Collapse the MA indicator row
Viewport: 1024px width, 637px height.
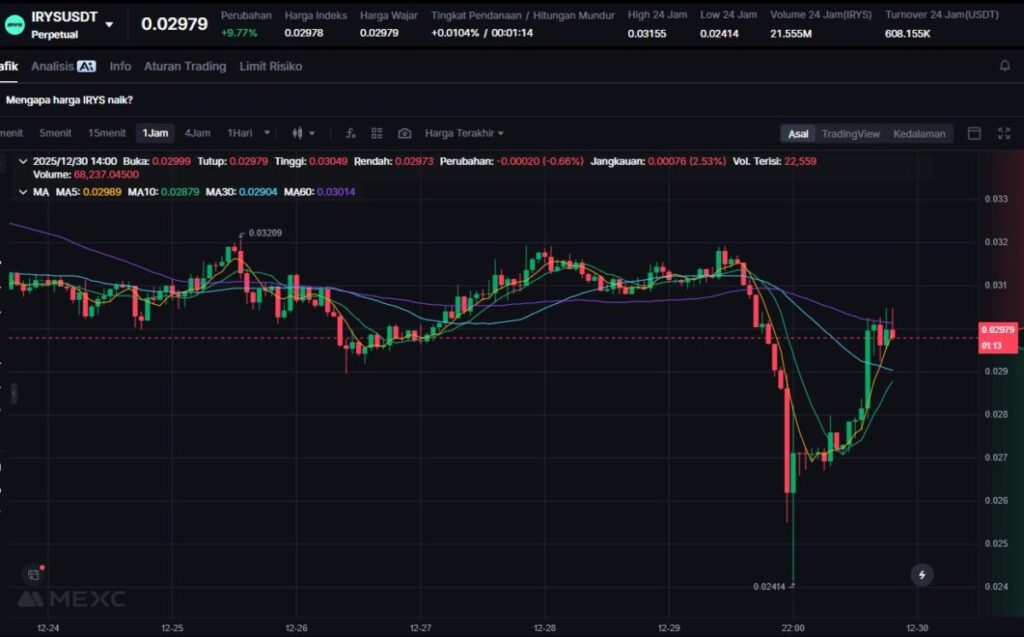point(23,191)
